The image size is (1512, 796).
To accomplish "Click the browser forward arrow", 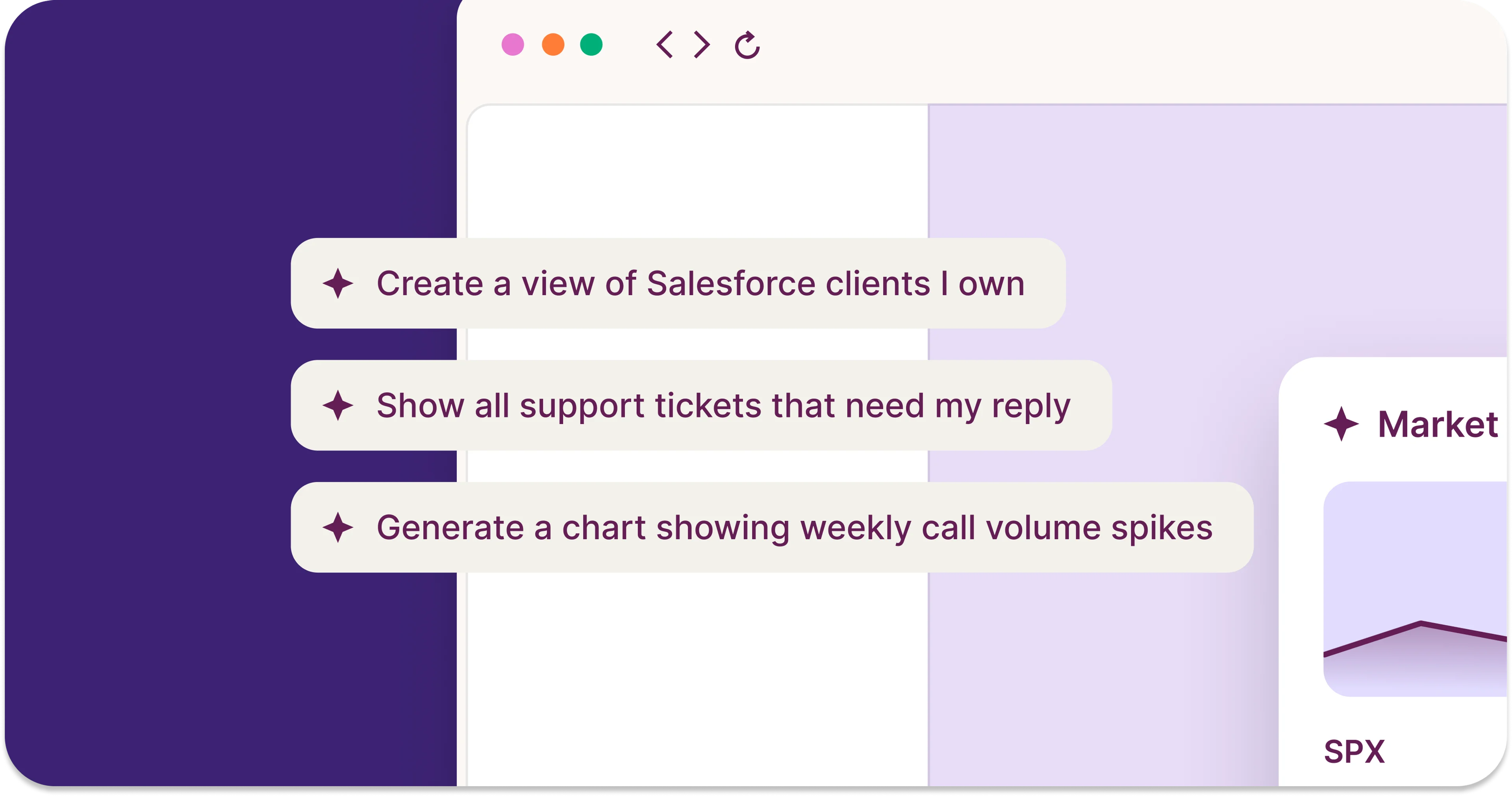I will [x=701, y=44].
